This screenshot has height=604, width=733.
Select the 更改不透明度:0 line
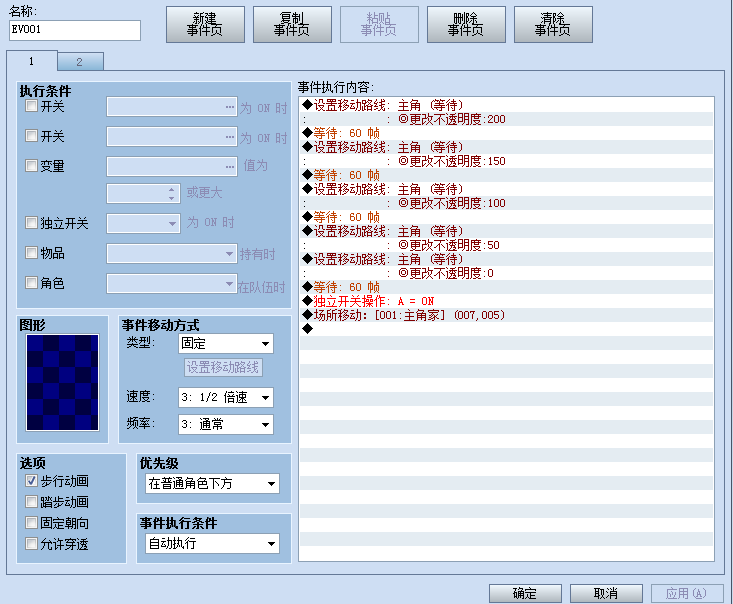(507, 273)
